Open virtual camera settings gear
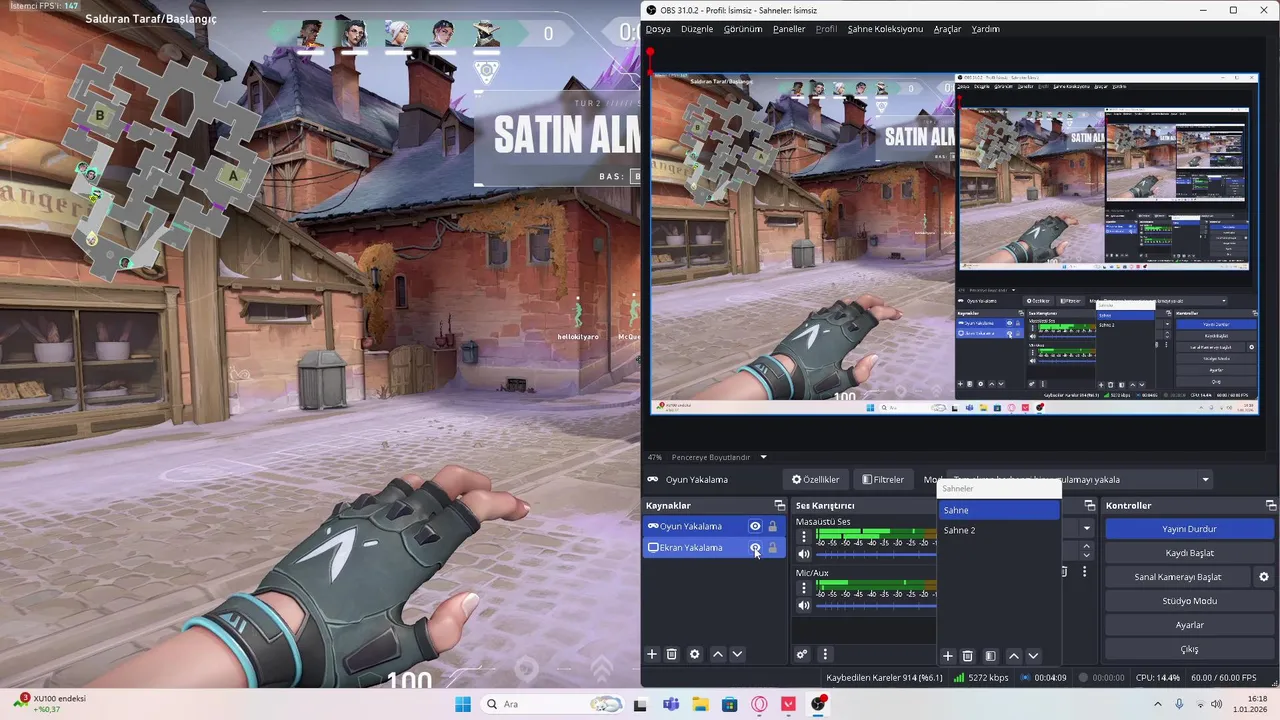Screen dimensions: 1280x720 [1264, 577]
